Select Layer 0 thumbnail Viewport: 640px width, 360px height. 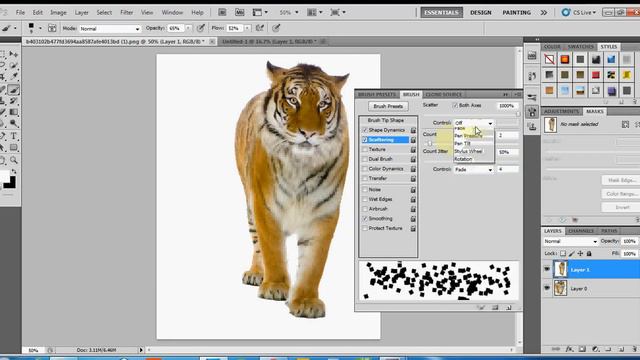[560, 288]
